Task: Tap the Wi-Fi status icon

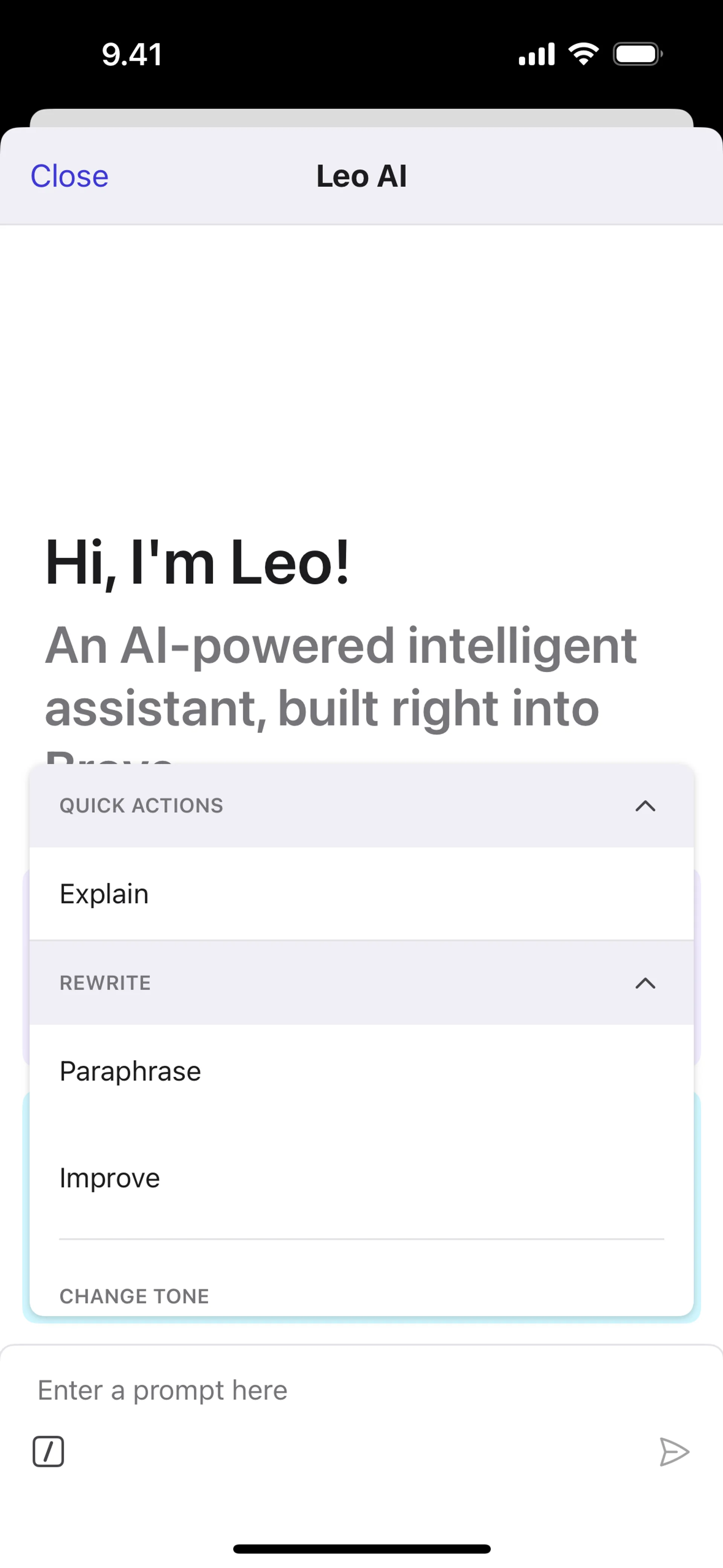Action: click(x=583, y=54)
